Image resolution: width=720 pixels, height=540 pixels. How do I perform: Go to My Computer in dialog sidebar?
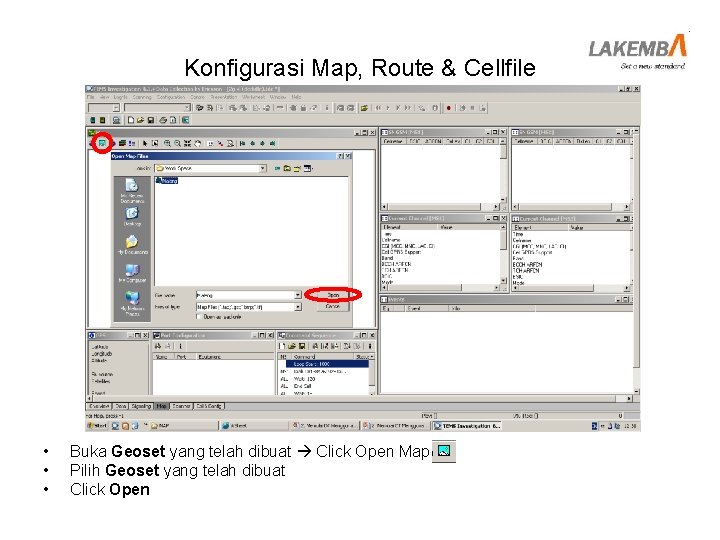[x=132, y=273]
